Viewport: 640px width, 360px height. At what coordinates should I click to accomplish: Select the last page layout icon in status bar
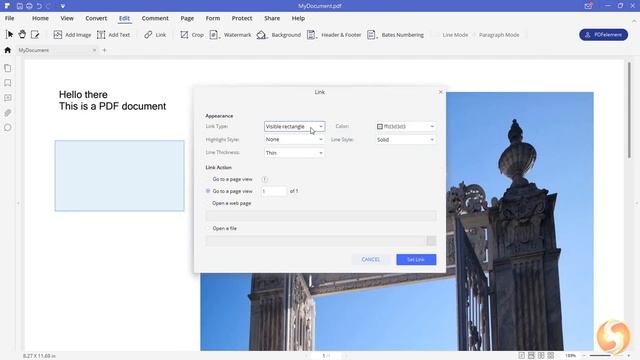point(551,356)
